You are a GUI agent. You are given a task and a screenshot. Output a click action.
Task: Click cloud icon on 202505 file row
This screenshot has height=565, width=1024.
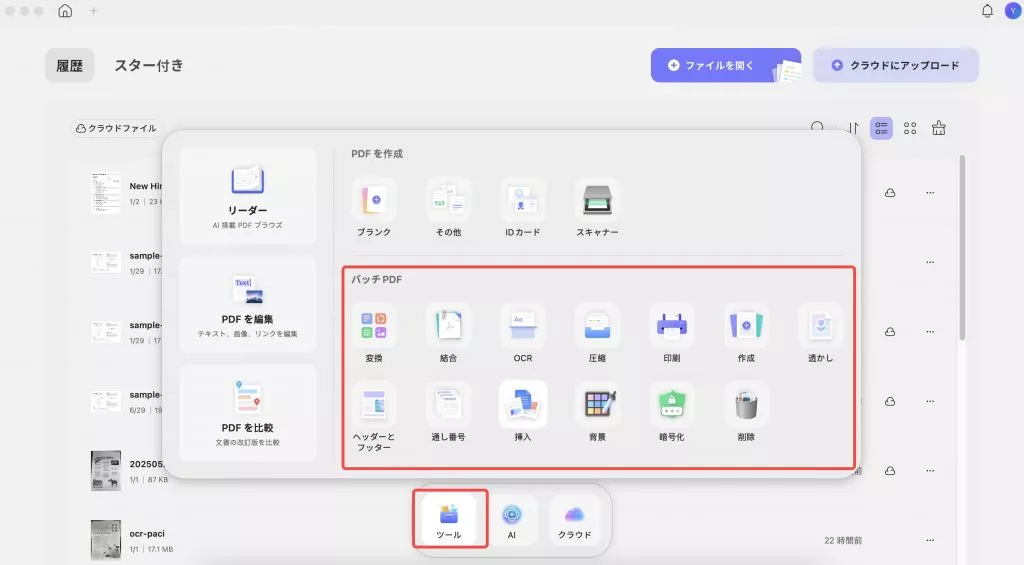[889, 470]
